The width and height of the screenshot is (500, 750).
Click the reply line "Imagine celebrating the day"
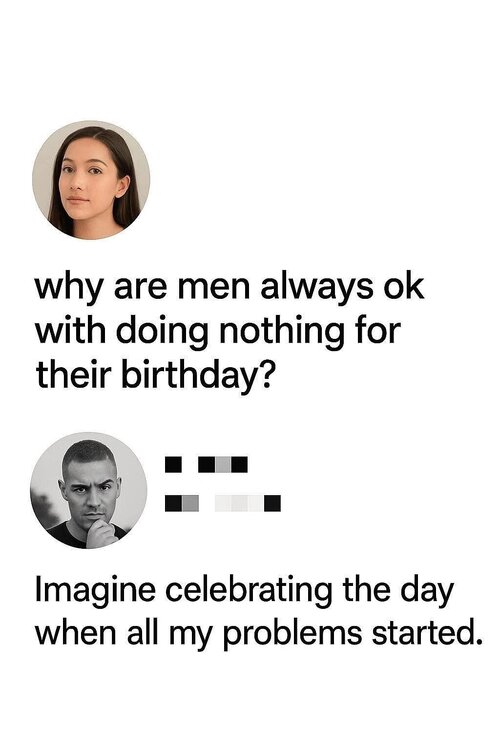point(244,592)
